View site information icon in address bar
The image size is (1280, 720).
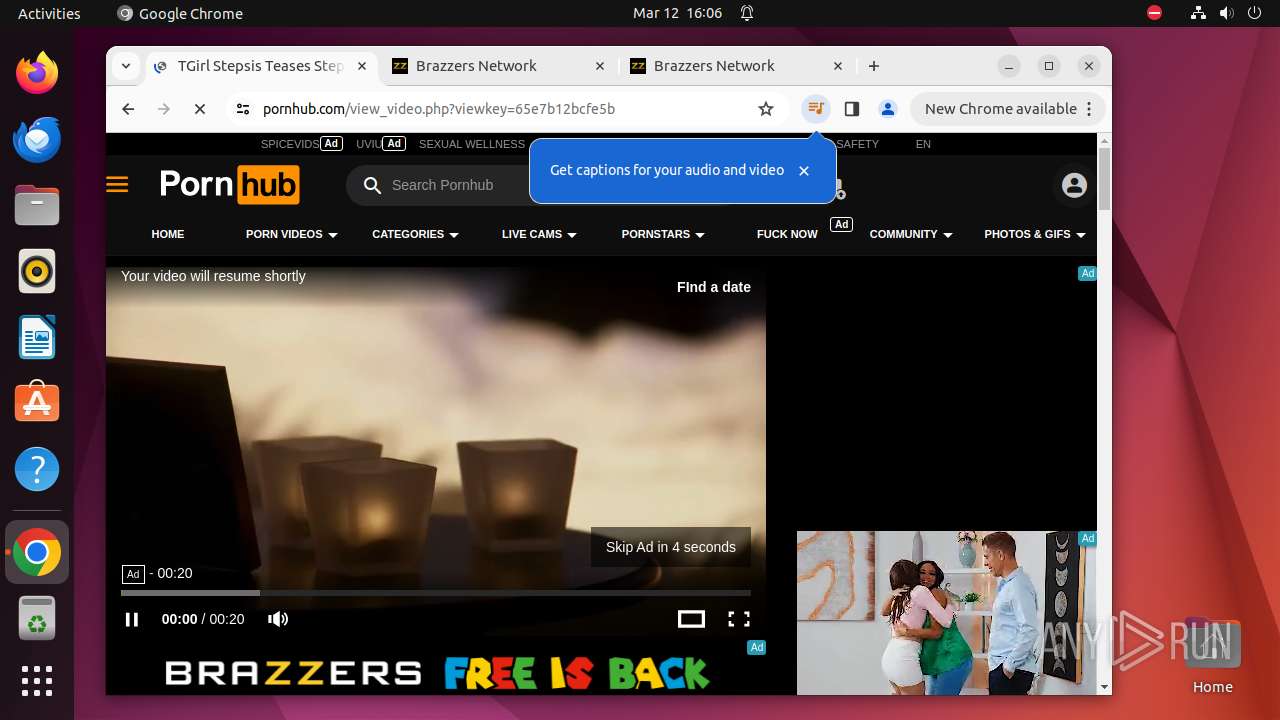coord(242,109)
